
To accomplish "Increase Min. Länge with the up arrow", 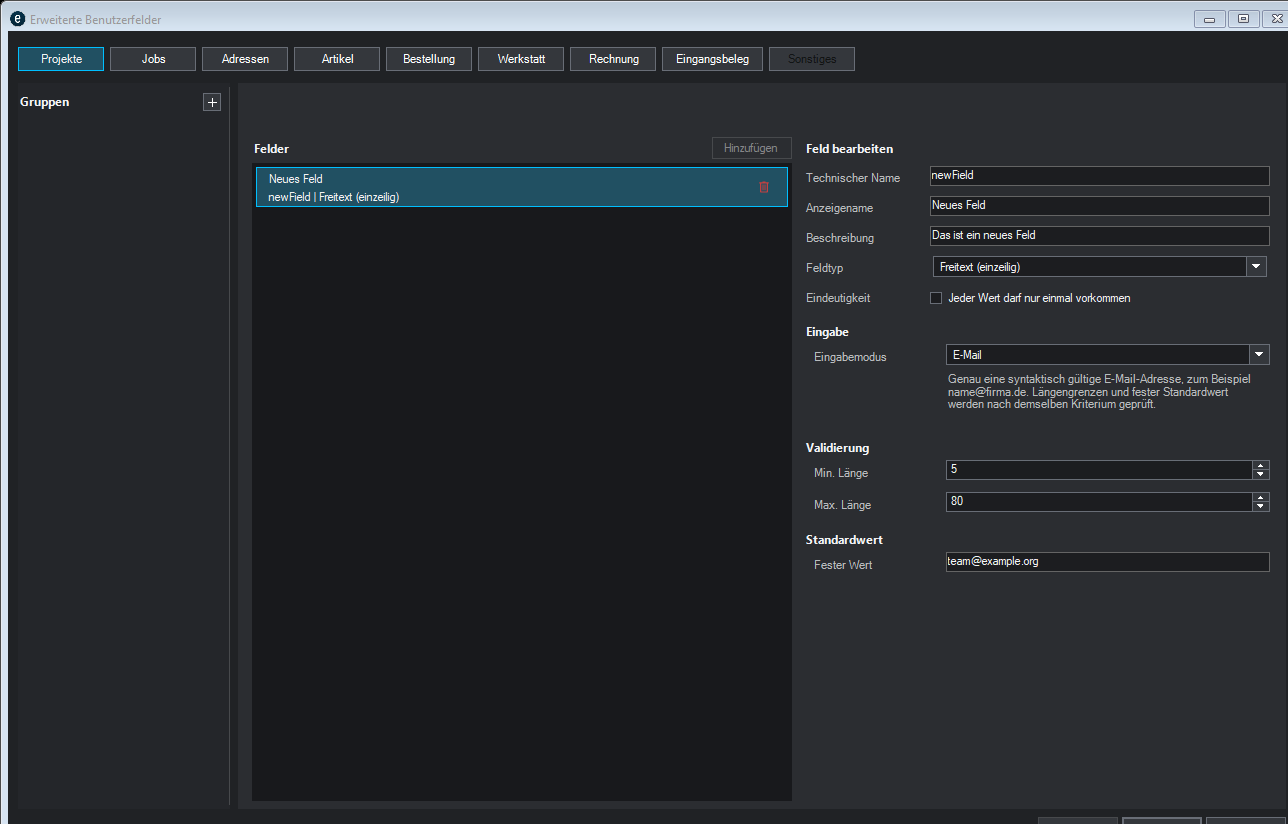I will [1261, 466].
